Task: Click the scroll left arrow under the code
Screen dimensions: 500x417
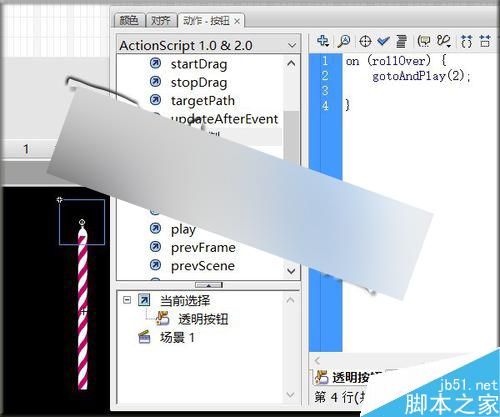Action: (x=317, y=360)
